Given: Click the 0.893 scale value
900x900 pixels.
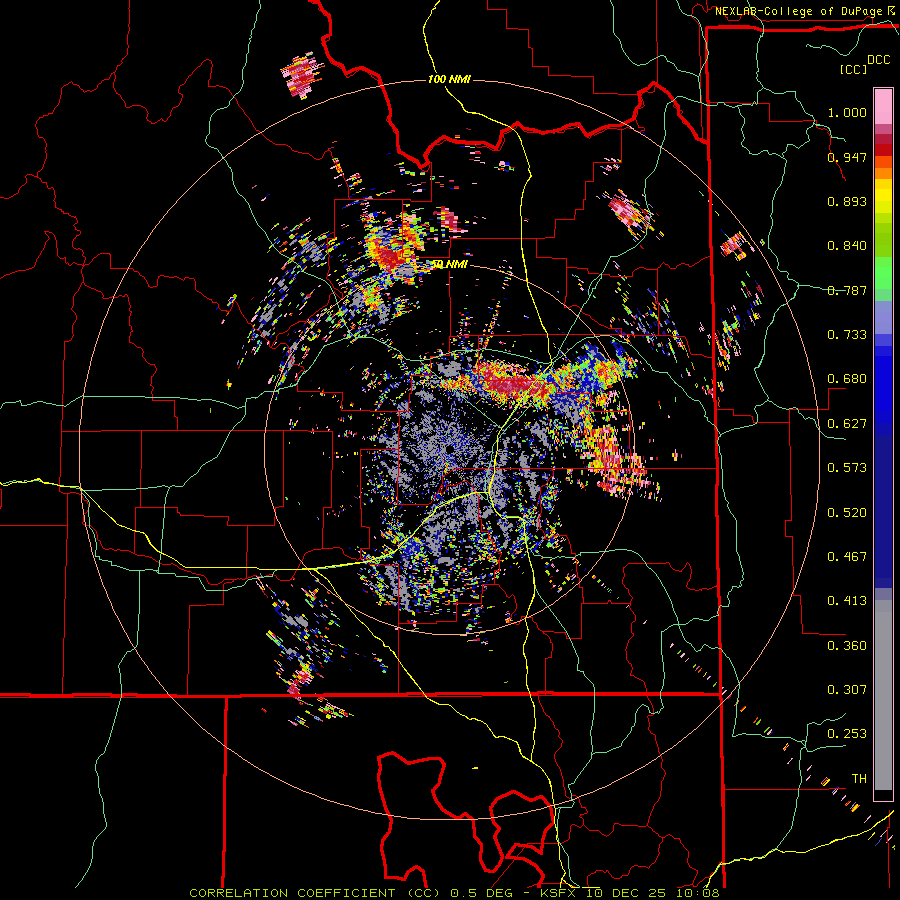Looking at the screenshot, I should click(x=847, y=201).
